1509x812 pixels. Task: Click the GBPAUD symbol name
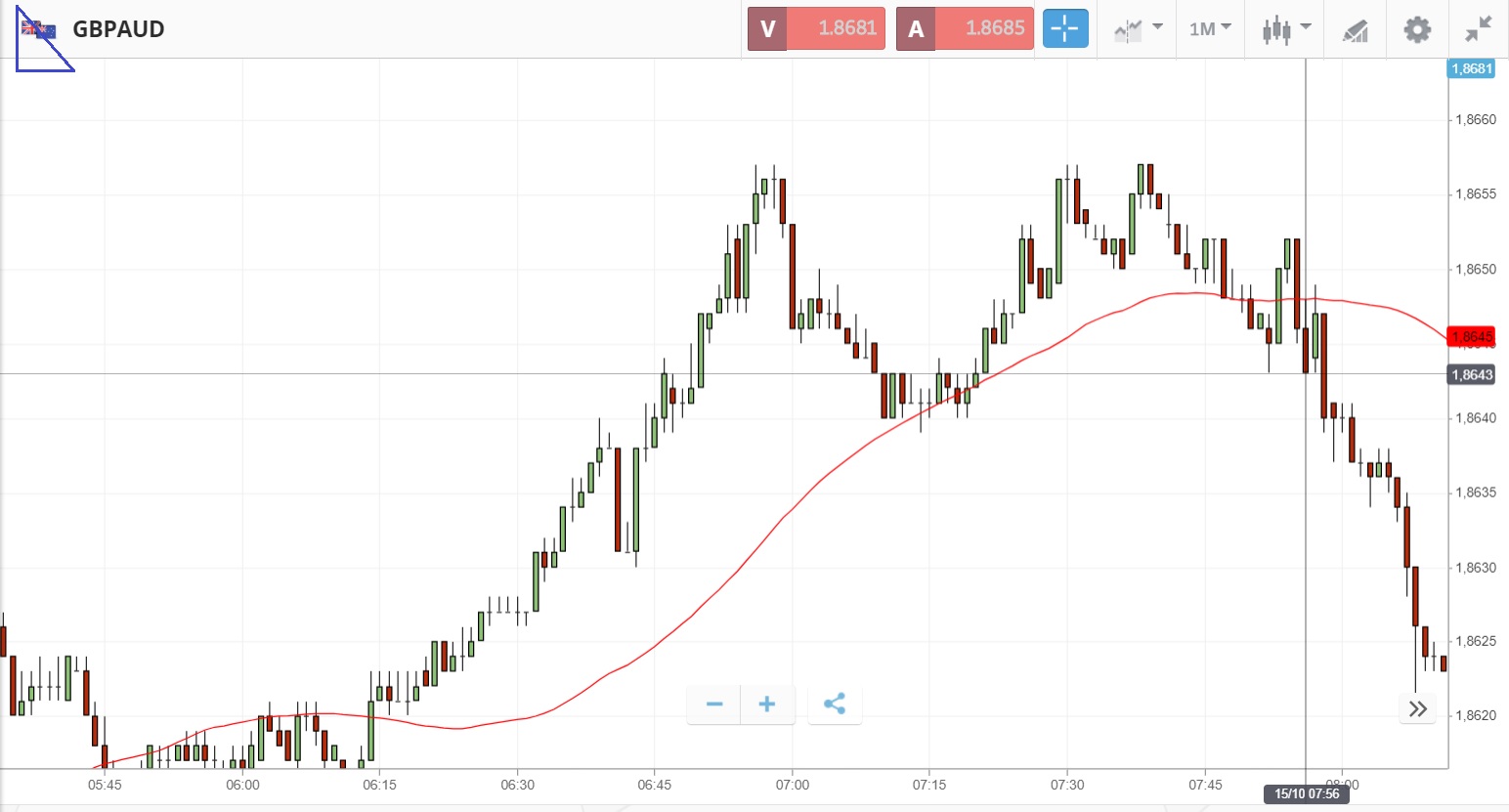[x=118, y=29]
